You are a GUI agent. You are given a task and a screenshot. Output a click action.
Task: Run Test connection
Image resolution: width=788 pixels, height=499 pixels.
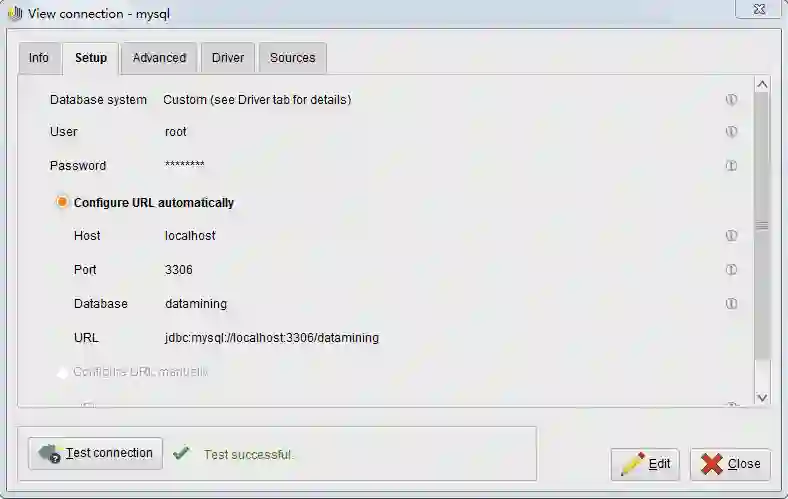point(95,453)
